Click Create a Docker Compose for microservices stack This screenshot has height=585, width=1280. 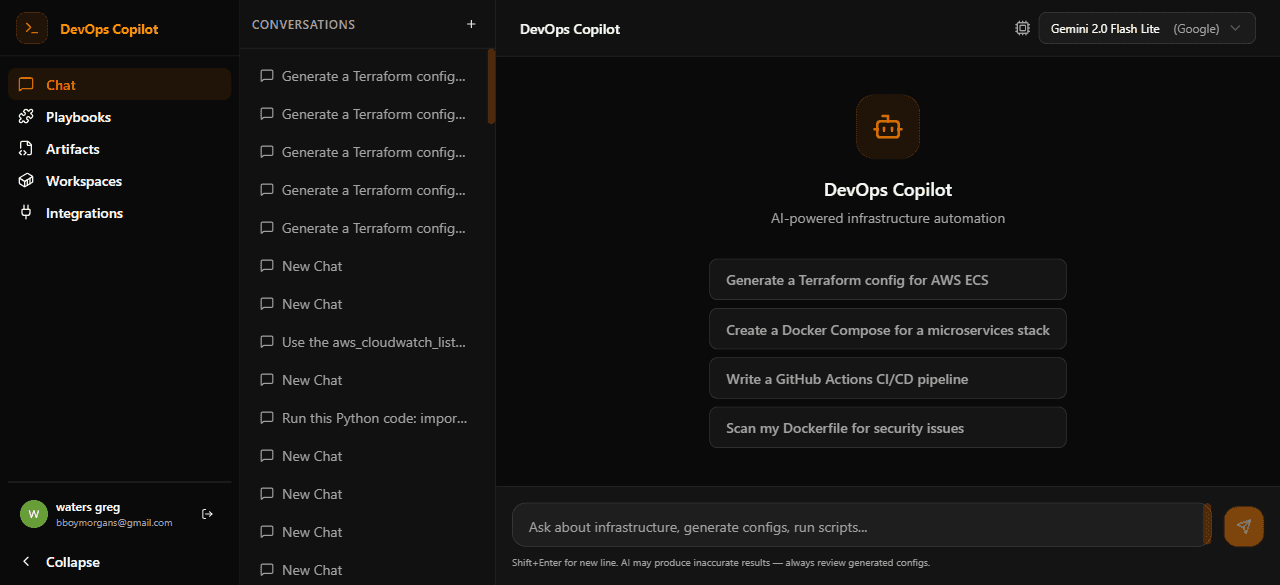[x=888, y=329]
